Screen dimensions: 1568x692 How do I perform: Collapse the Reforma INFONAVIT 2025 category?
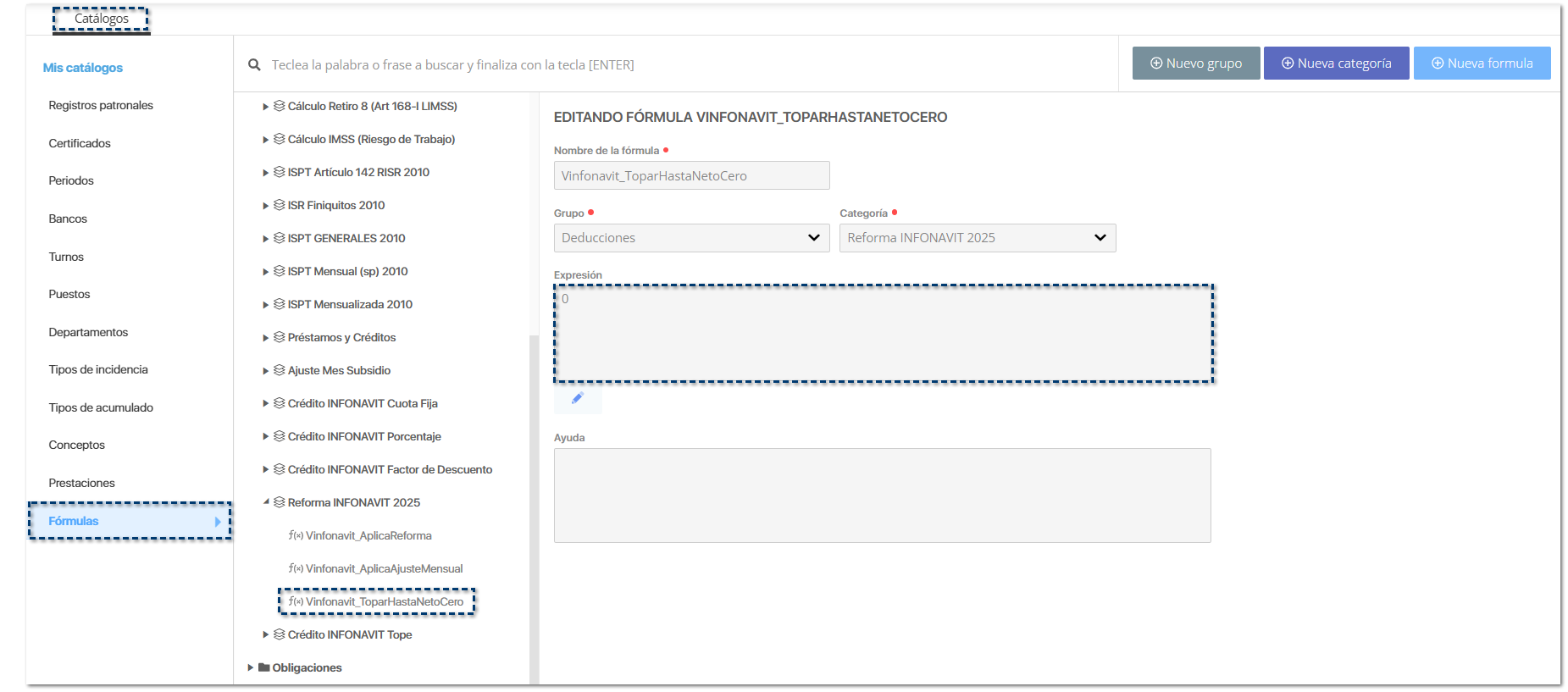pyautogui.click(x=266, y=502)
